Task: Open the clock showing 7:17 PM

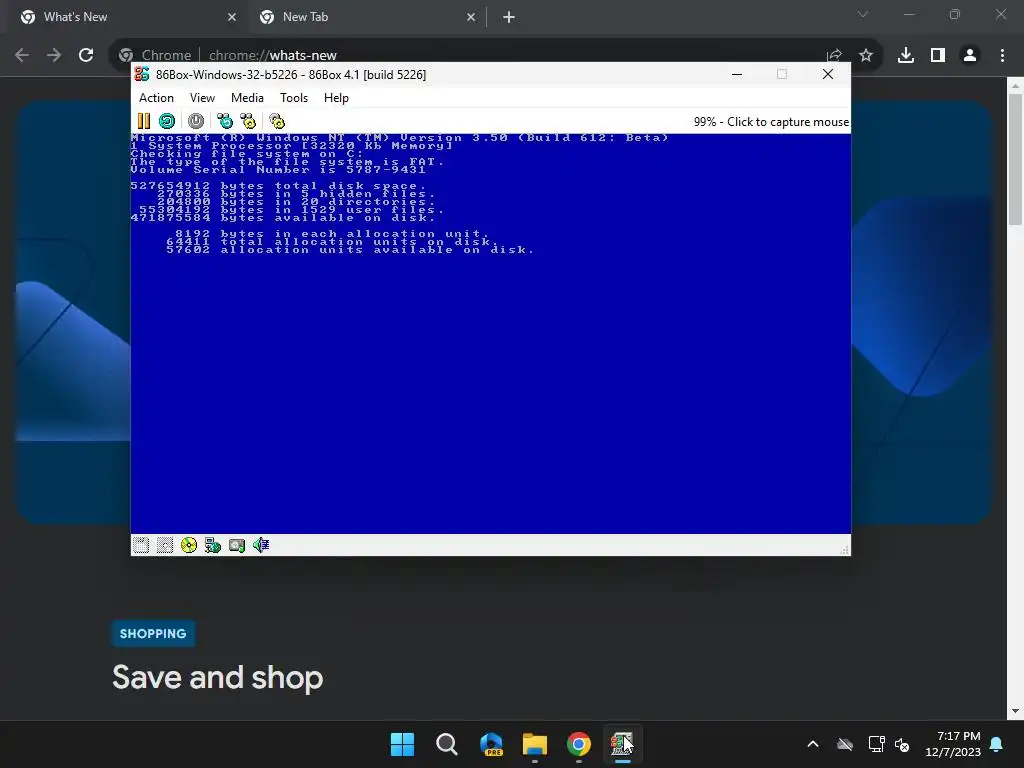Action: [x=953, y=744]
